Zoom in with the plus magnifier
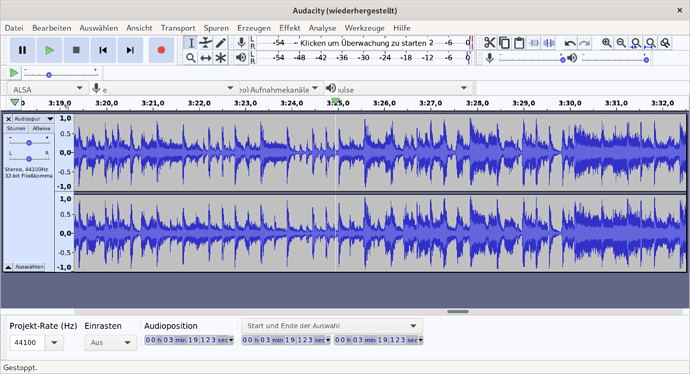 pyautogui.click(x=606, y=43)
